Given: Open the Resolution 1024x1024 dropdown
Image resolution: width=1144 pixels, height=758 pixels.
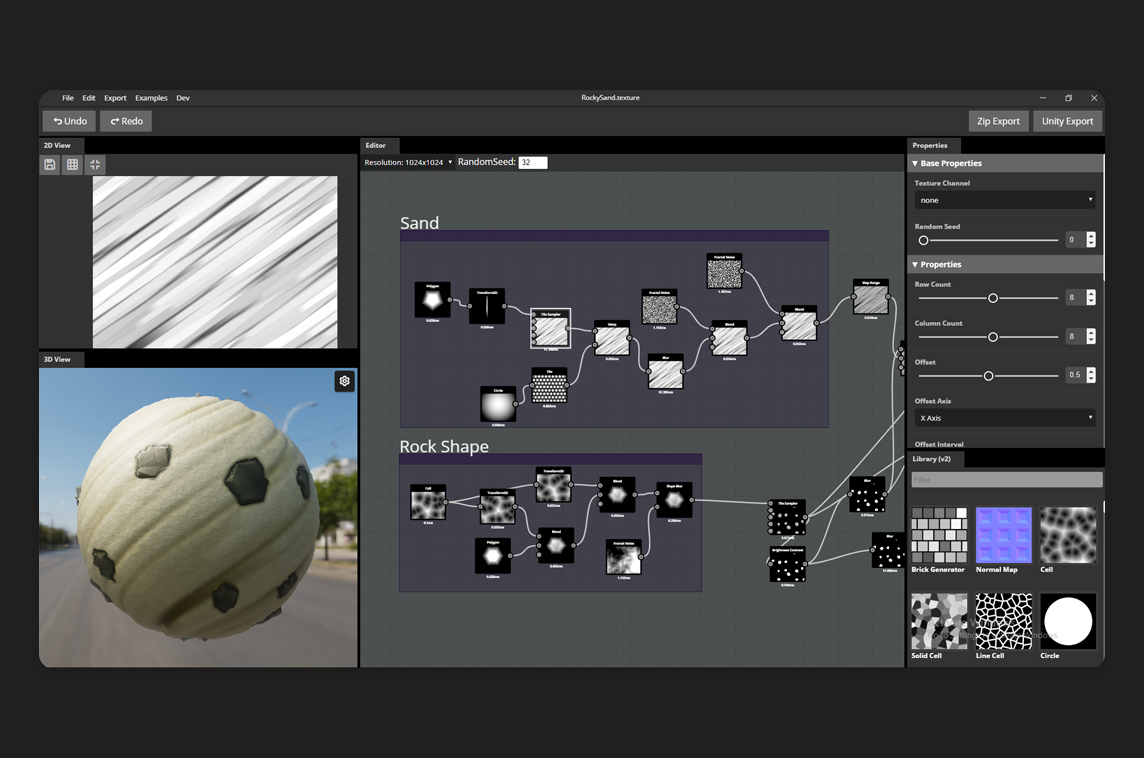Looking at the screenshot, I should click(x=409, y=162).
